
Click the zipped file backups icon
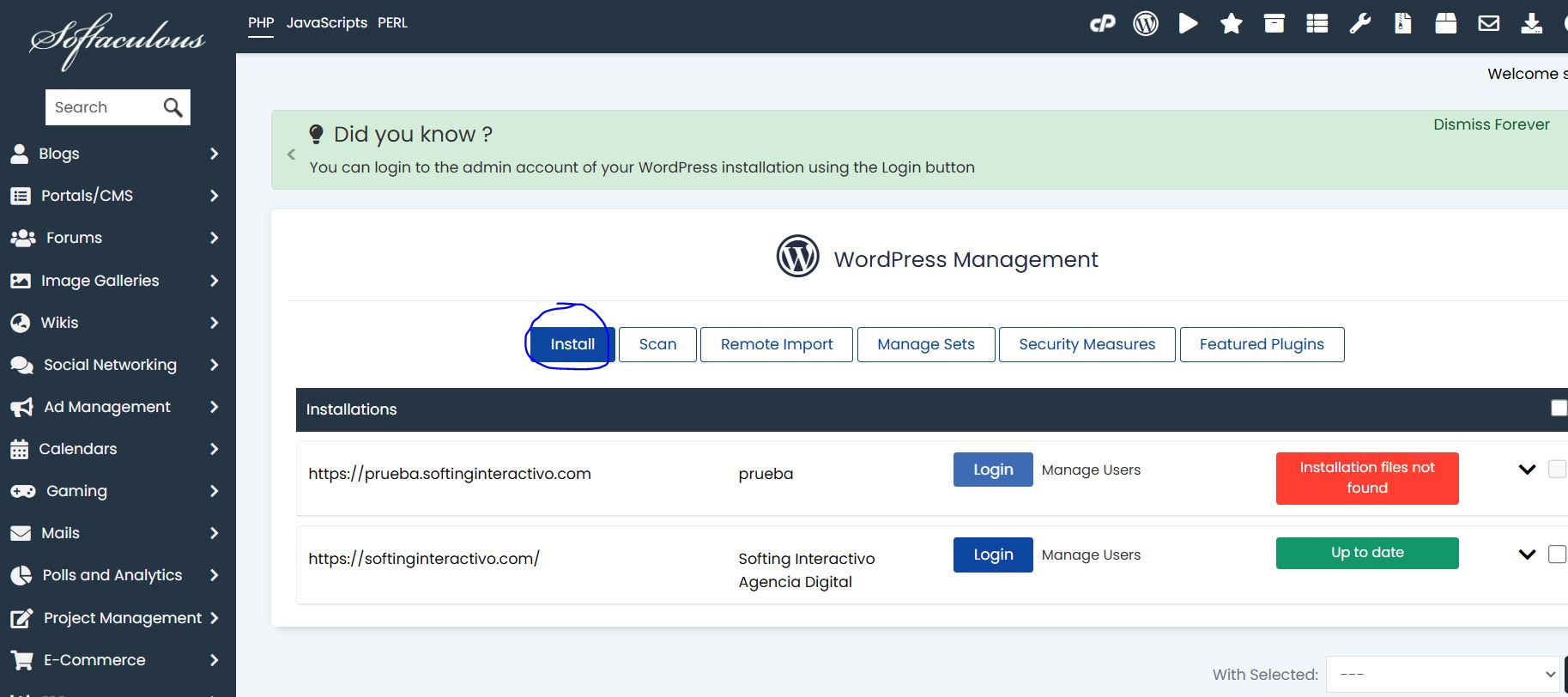coord(1402,24)
